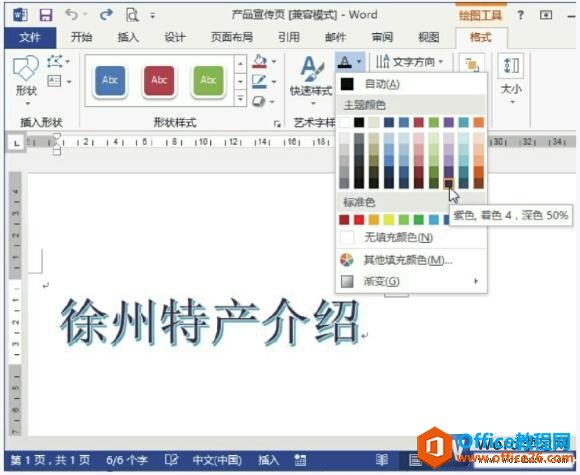Click the Edit Shape points icon

(x=55, y=61)
